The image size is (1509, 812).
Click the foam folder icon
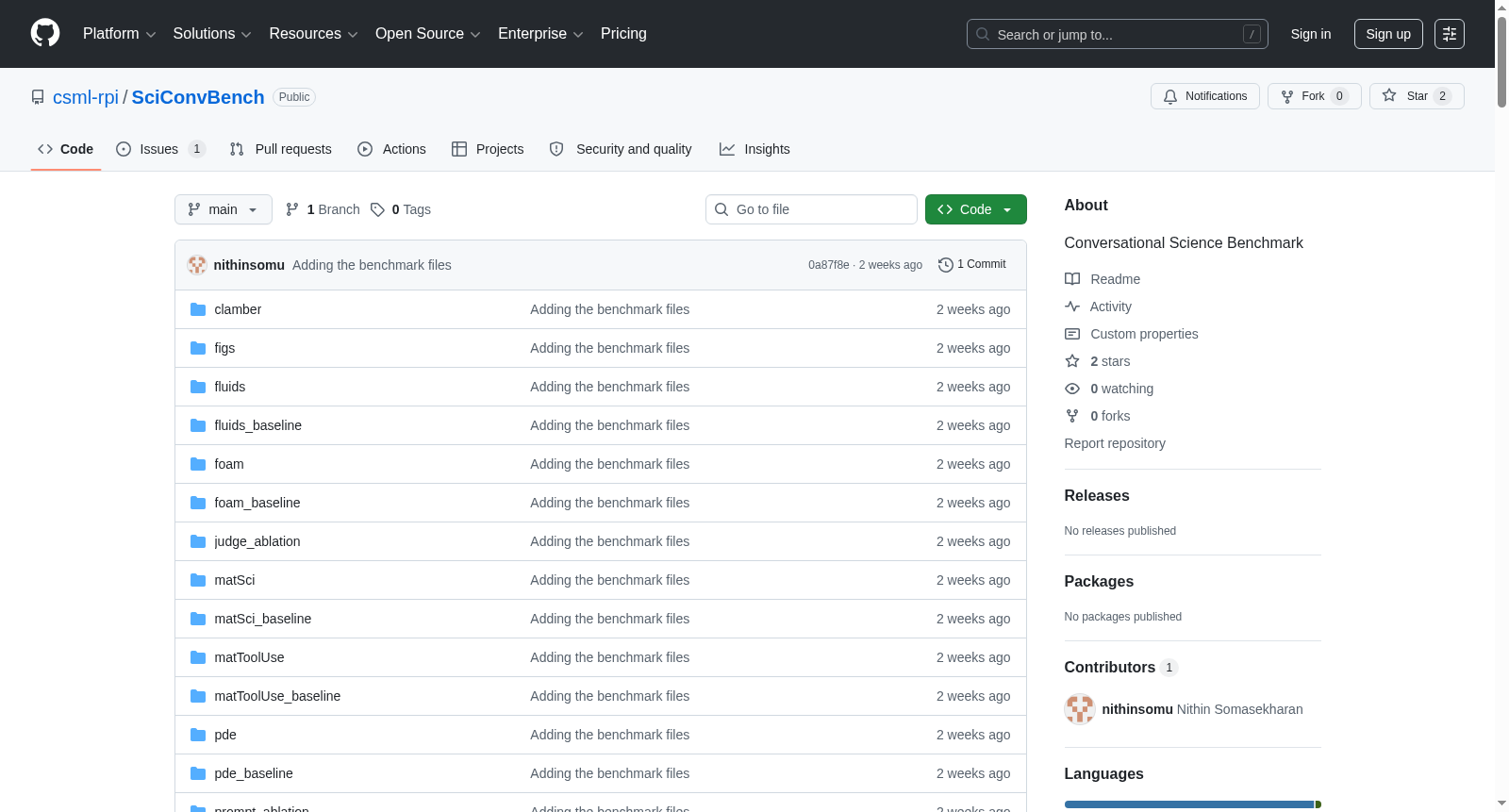(198, 464)
